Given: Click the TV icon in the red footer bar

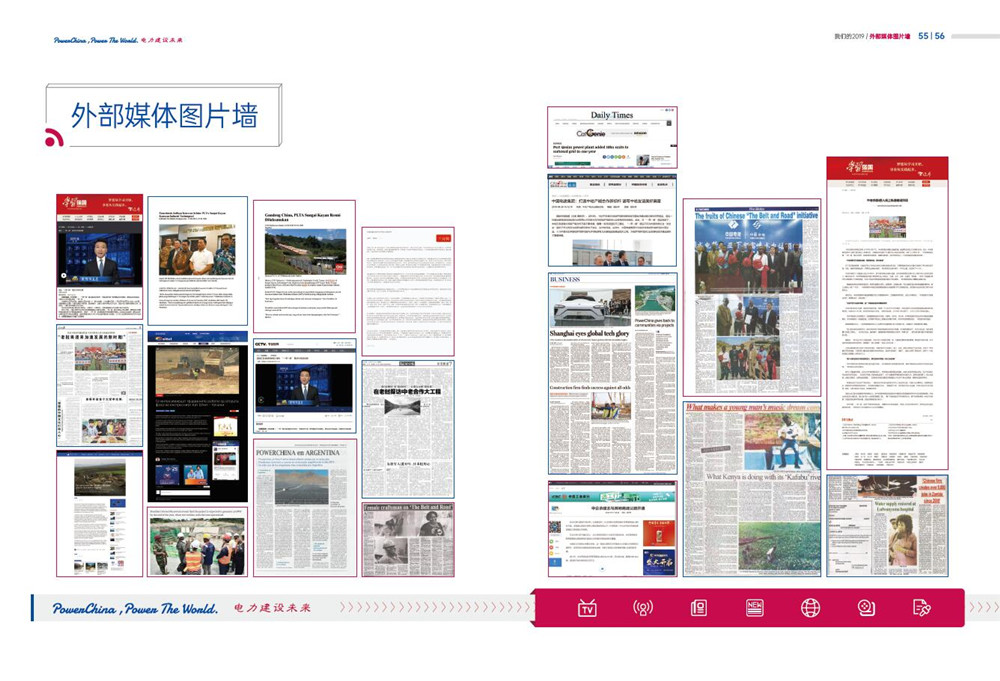Looking at the screenshot, I should 585,605.
